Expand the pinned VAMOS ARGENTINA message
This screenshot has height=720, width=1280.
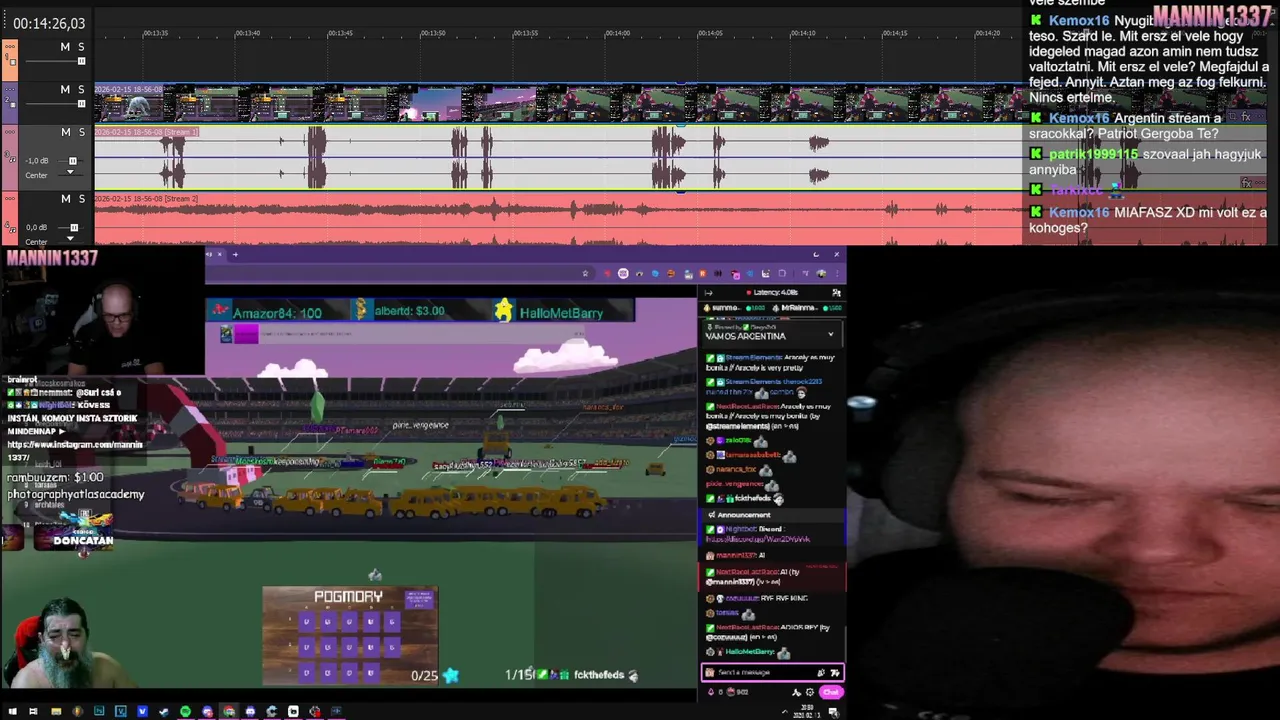(830, 335)
